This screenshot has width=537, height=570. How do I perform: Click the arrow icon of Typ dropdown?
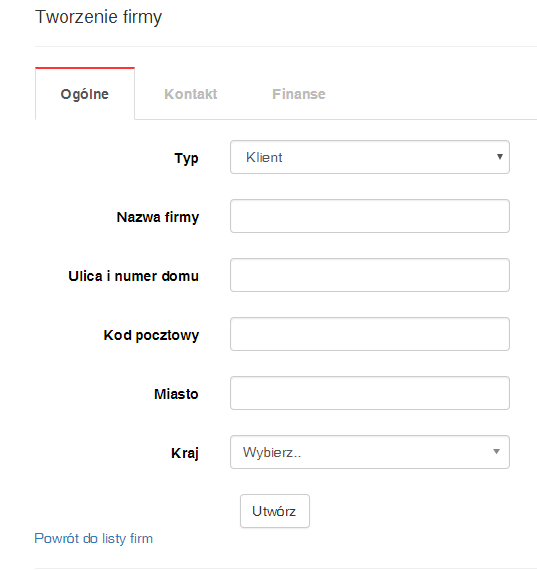coord(500,157)
